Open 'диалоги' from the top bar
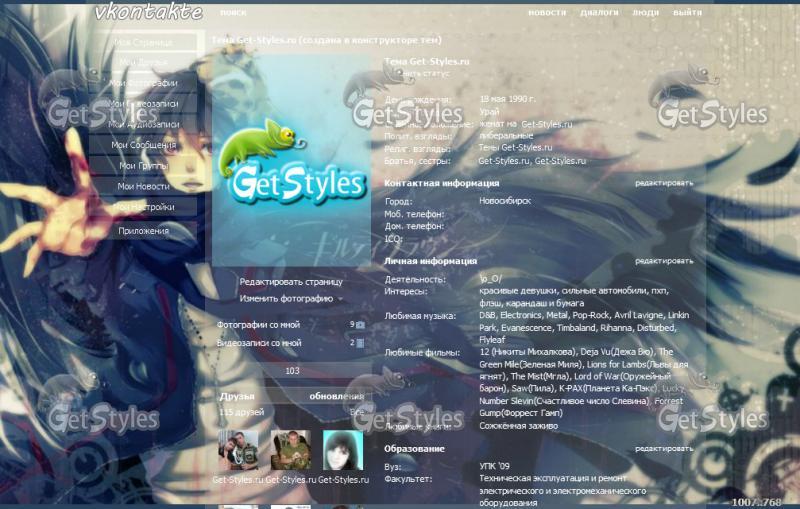The image size is (800, 509). (599, 13)
